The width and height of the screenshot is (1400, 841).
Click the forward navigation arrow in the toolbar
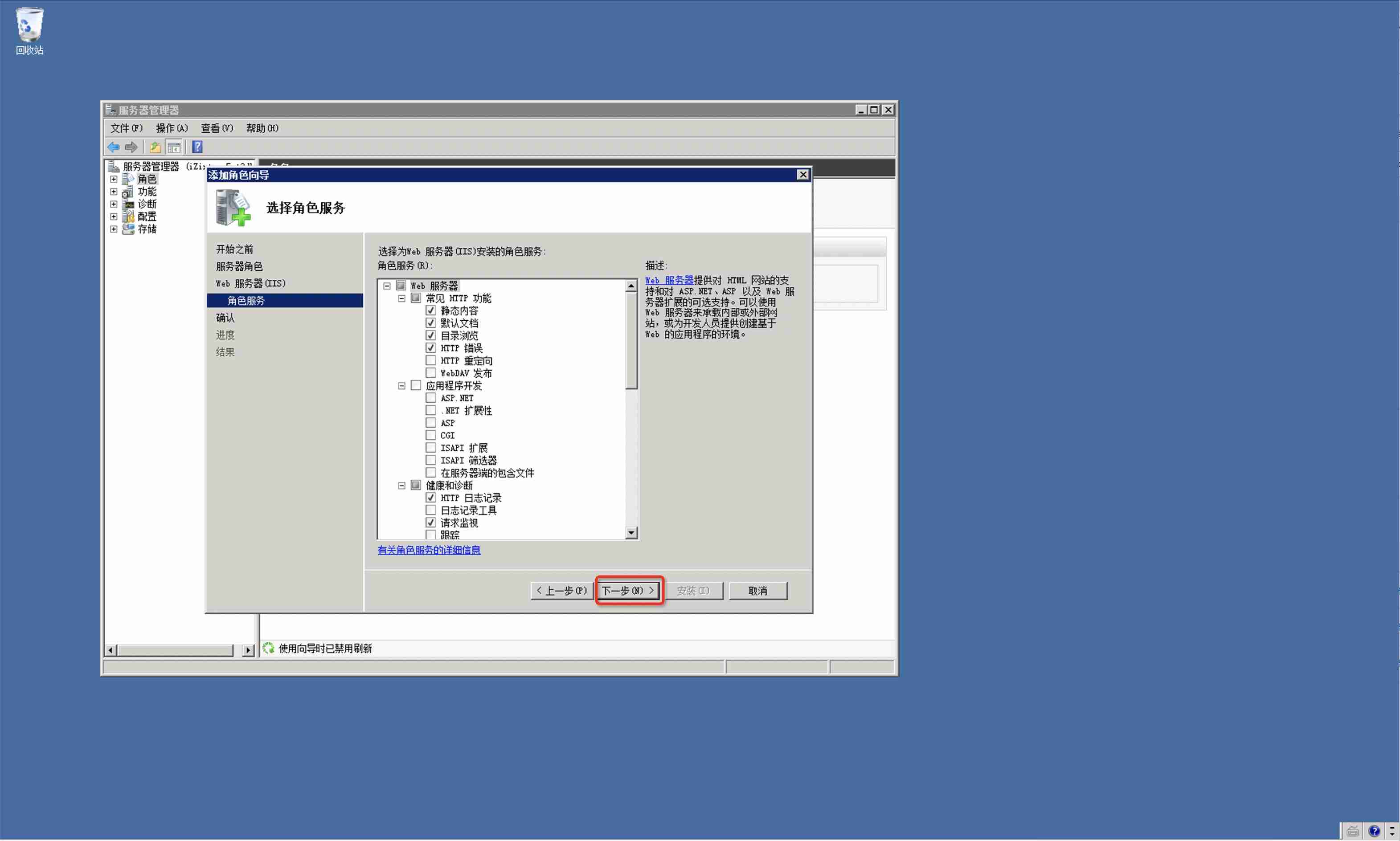(x=131, y=147)
